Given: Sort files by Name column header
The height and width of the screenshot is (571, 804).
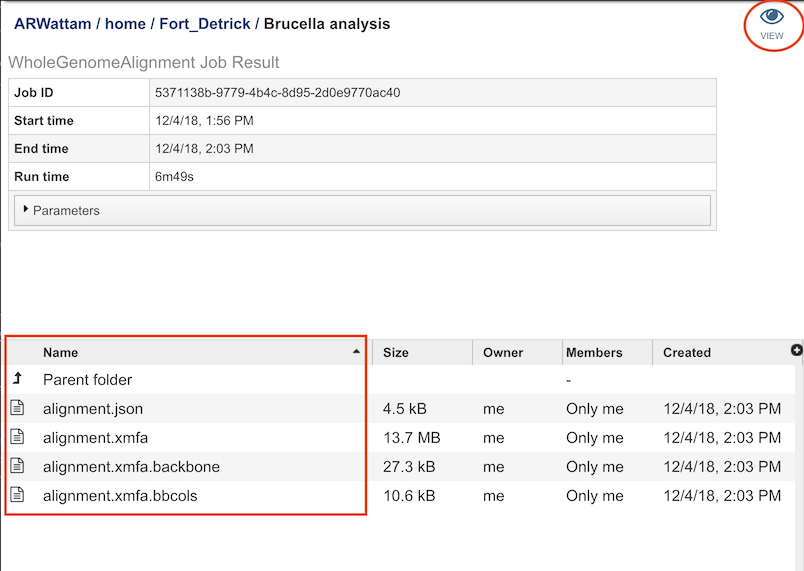Looking at the screenshot, I should point(61,353).
